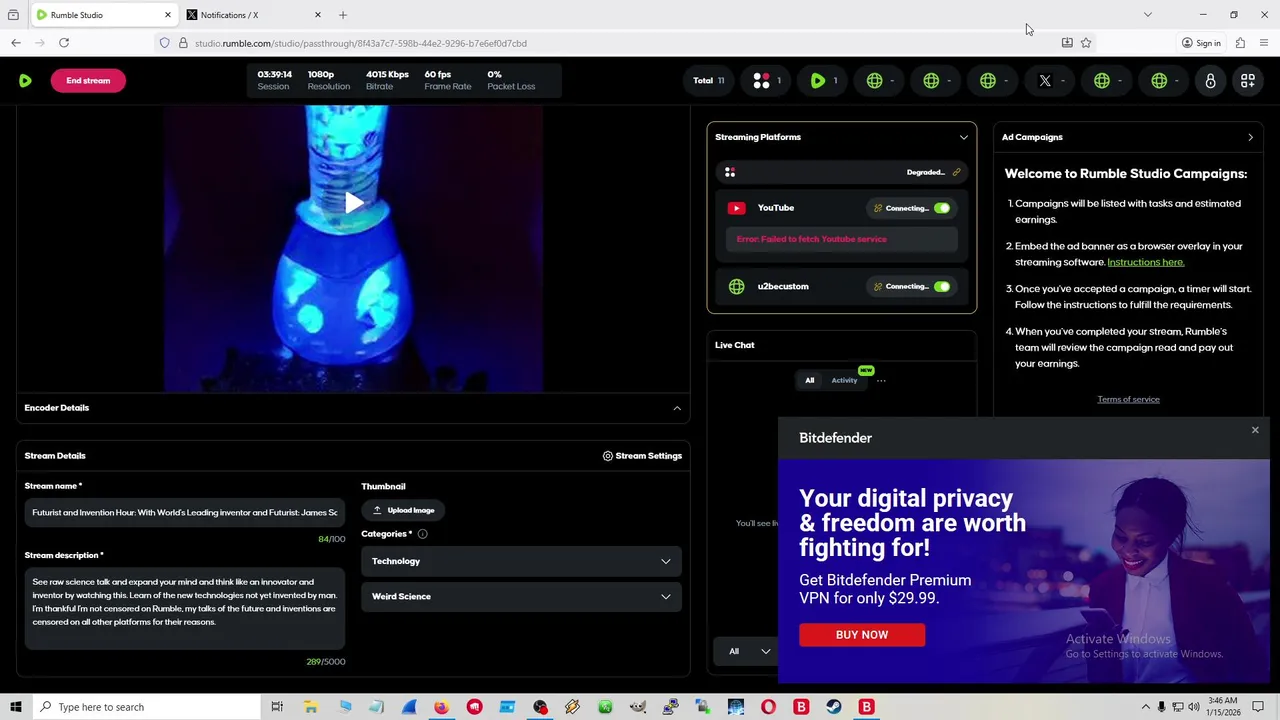Open the X platform viewer count pill
1280x720 pixels.
click(1051, 81)
